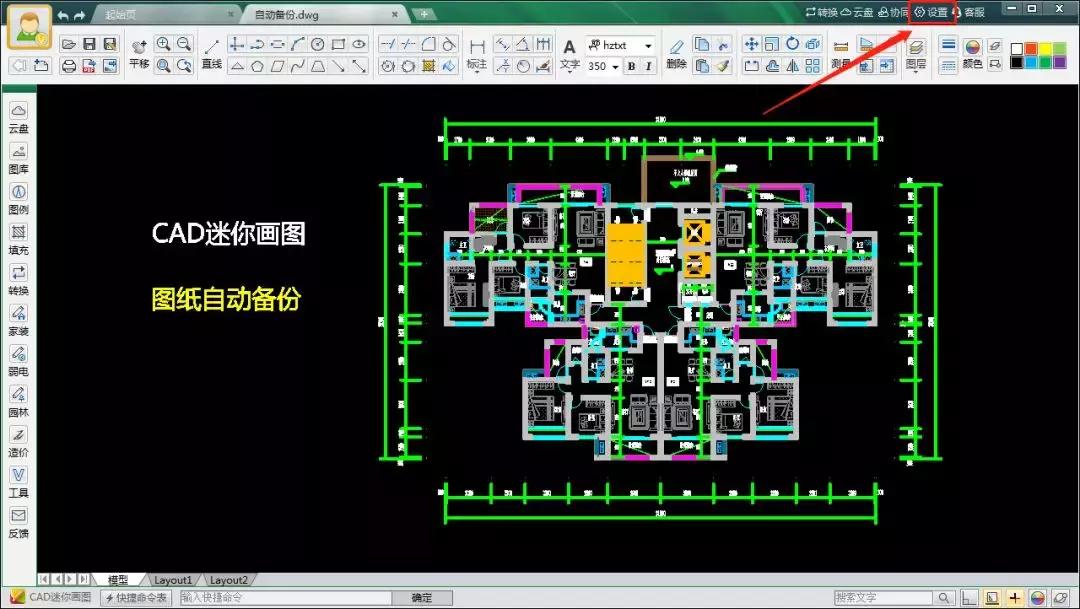The image size is (1080, 609).
Task: Open the 文字 text tool dropdown
Action: pos(569,55)
